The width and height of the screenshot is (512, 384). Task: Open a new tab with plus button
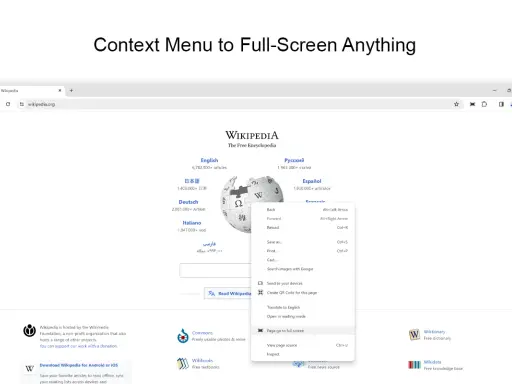point(71,90)
